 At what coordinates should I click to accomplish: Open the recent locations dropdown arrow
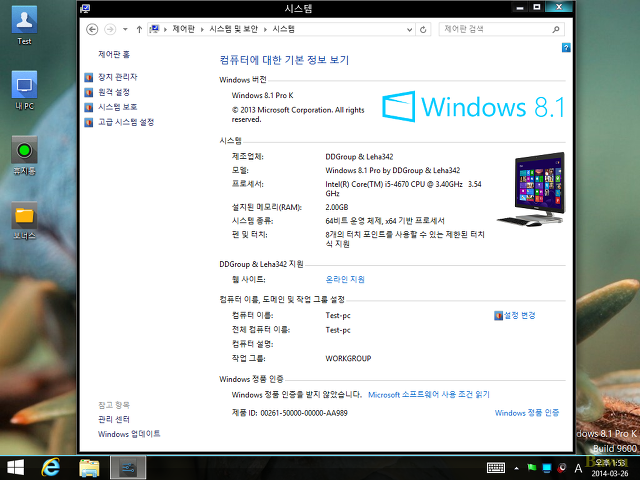tap(125, 29)
